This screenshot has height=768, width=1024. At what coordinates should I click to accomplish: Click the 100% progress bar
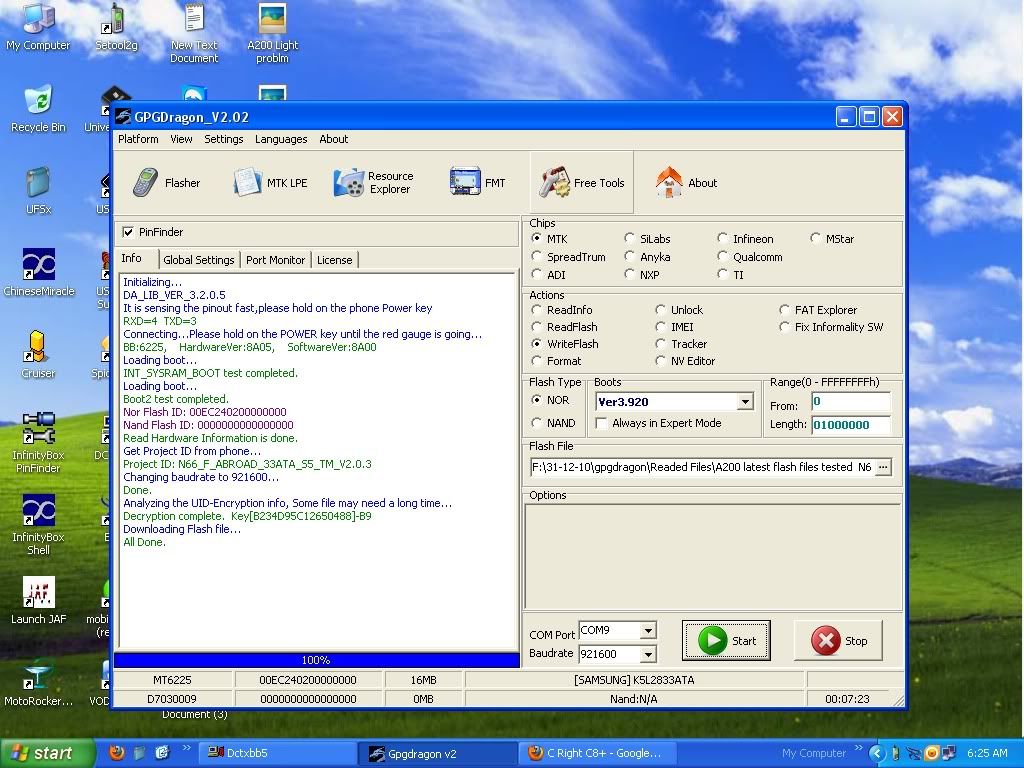point(317,660)
